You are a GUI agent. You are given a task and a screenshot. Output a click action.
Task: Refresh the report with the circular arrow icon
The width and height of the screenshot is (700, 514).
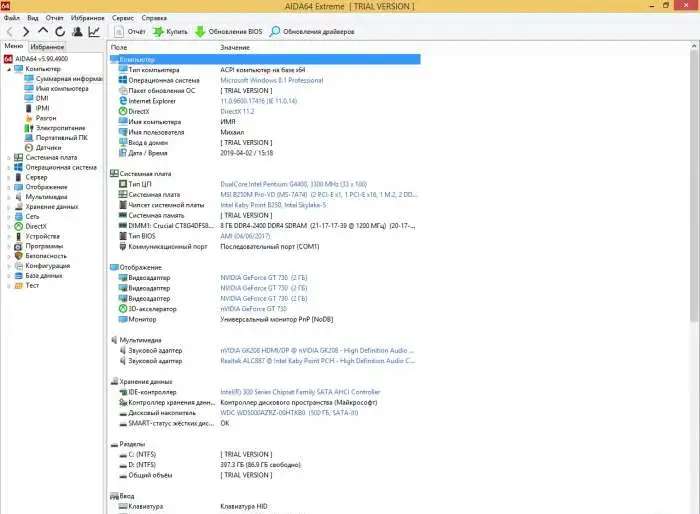coord(60,32)
